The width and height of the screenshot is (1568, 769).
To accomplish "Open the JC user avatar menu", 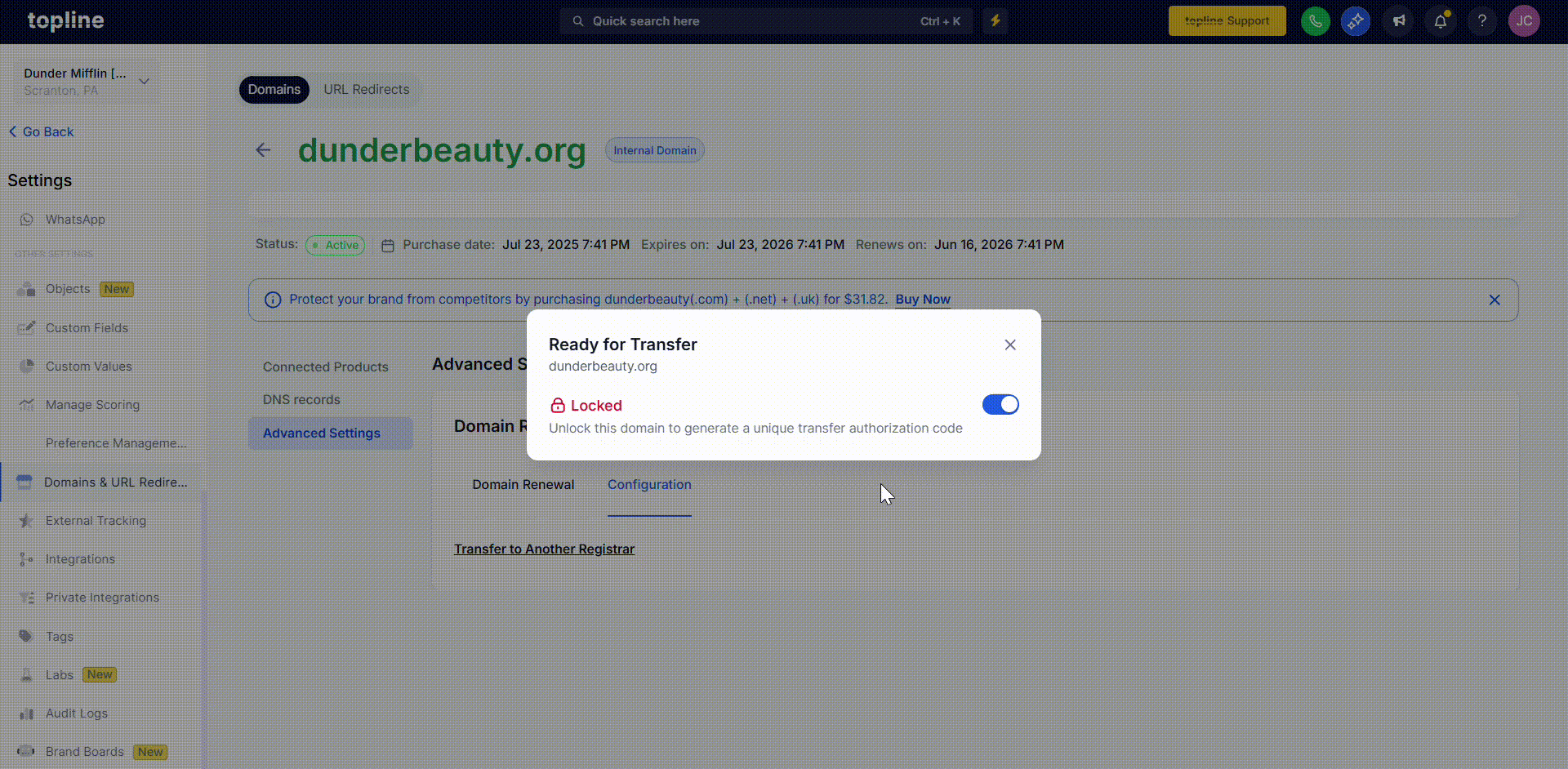I will pos(1524,21).
